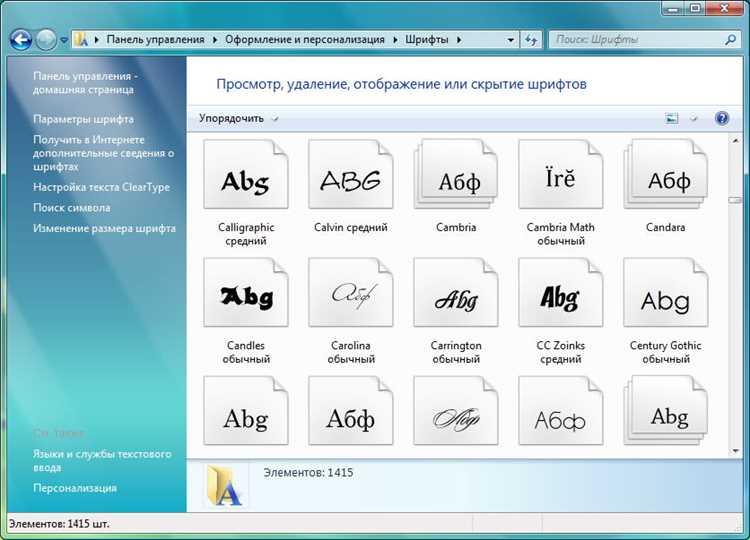Open Языки и службы текстового ввода link
The height and width of the screenshot is (540, 750).
pos(102,460)
